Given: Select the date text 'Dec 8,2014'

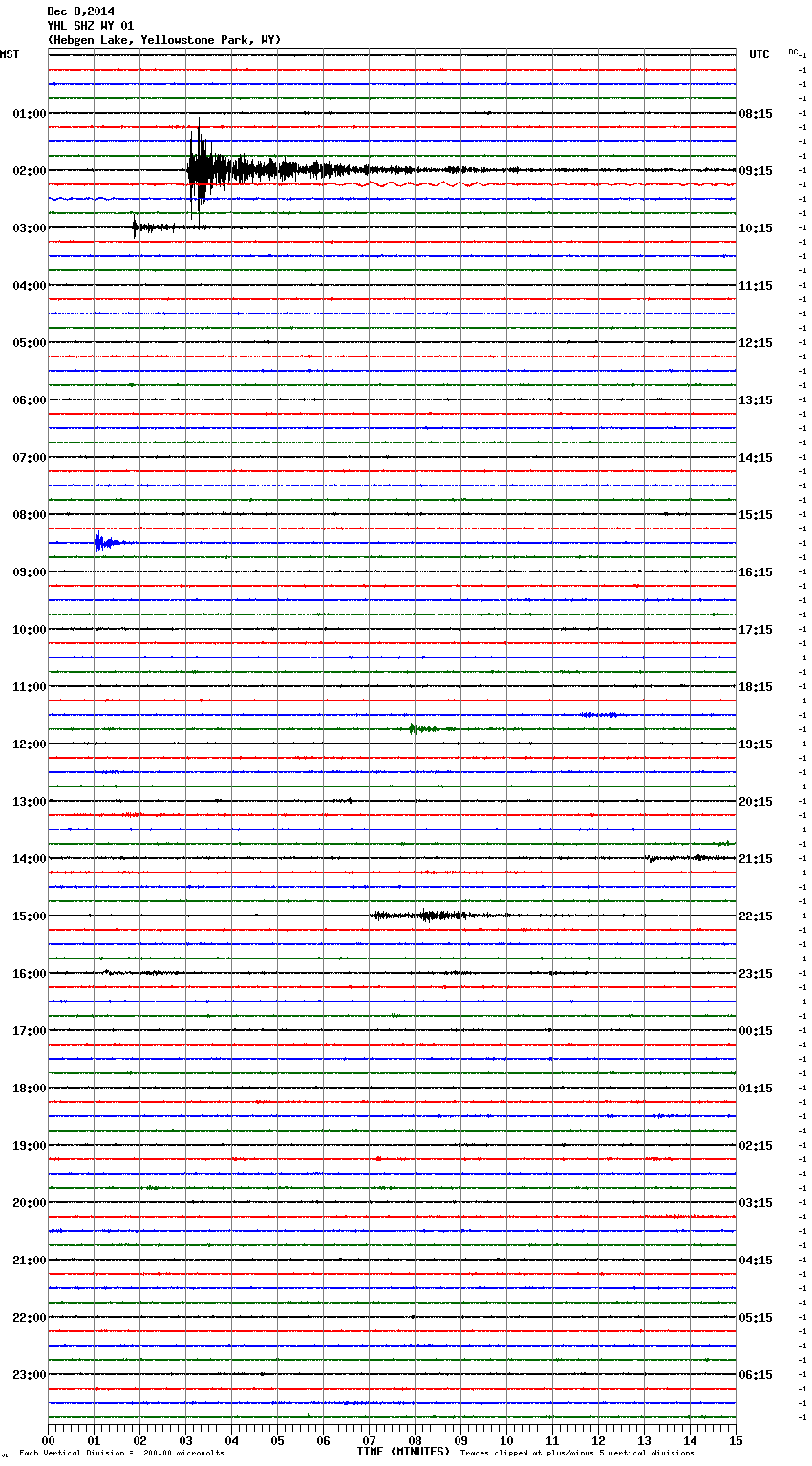Looking at the screenshot, I should coord(80,11).
